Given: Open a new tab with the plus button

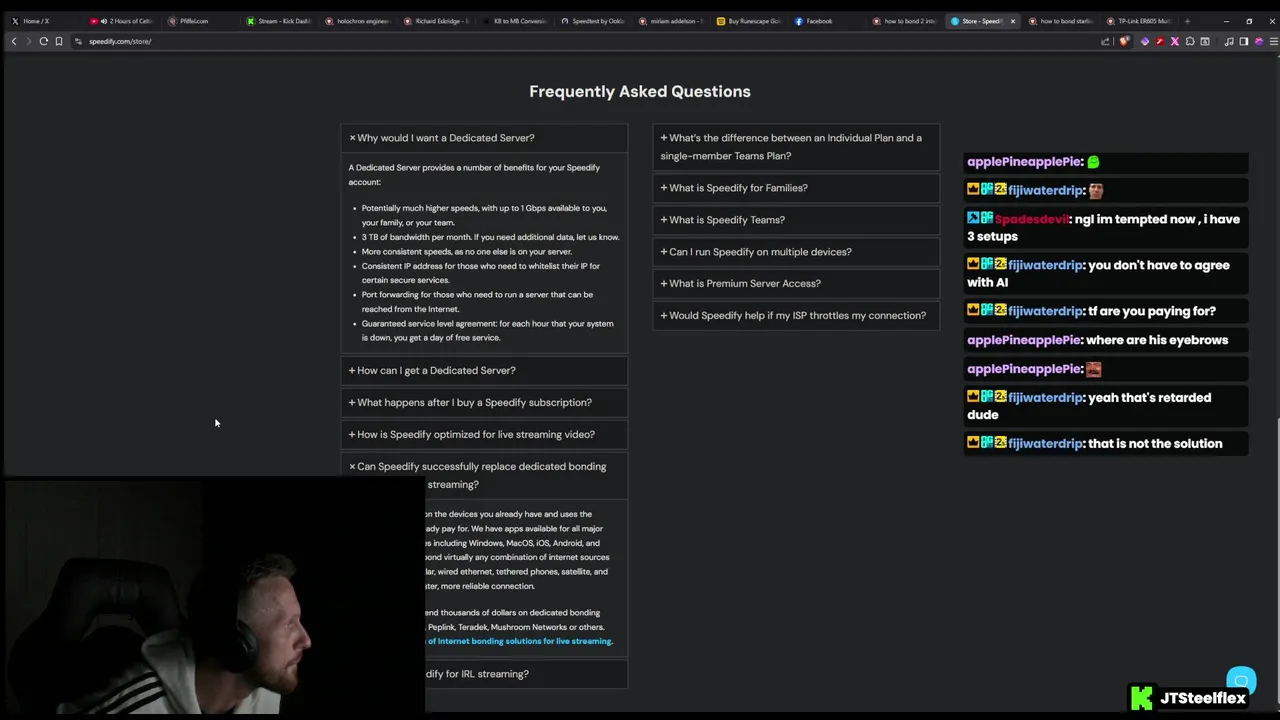Looking at the screenshot, I should pos(1187,21).
